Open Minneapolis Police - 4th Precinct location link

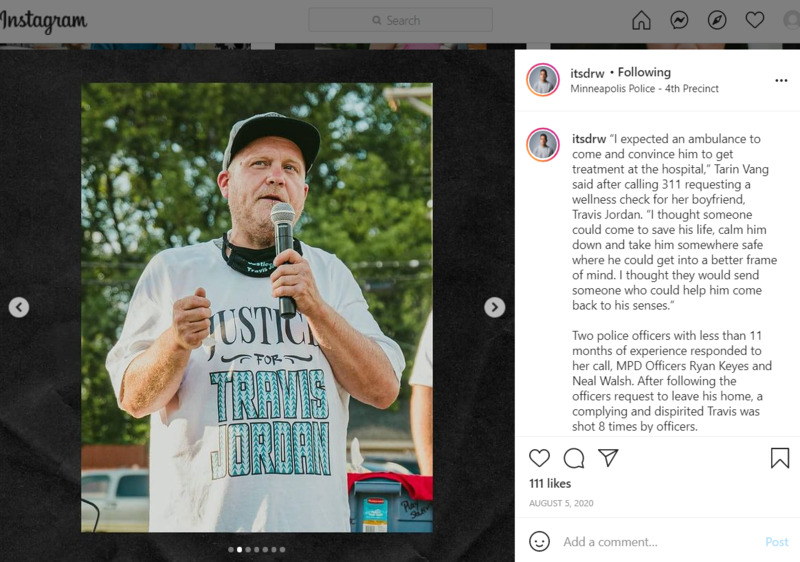pos(644,89)
